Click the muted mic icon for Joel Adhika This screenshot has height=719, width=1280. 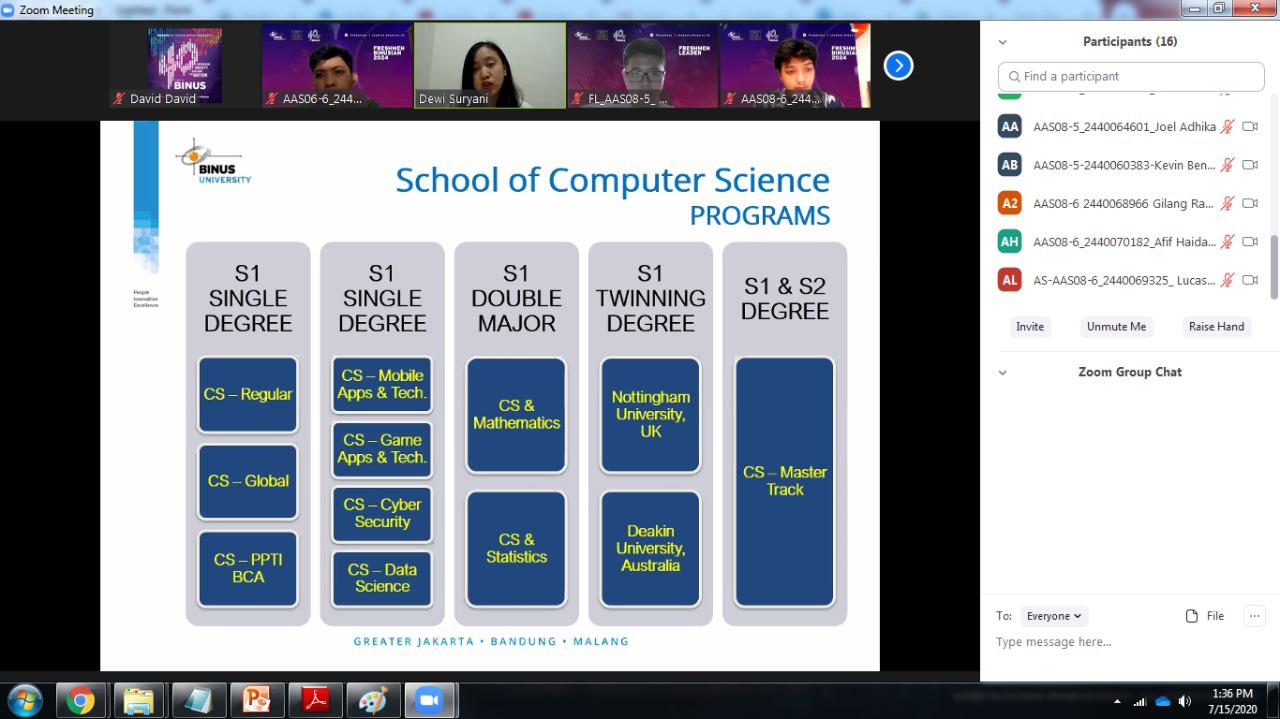(1228, 127)
